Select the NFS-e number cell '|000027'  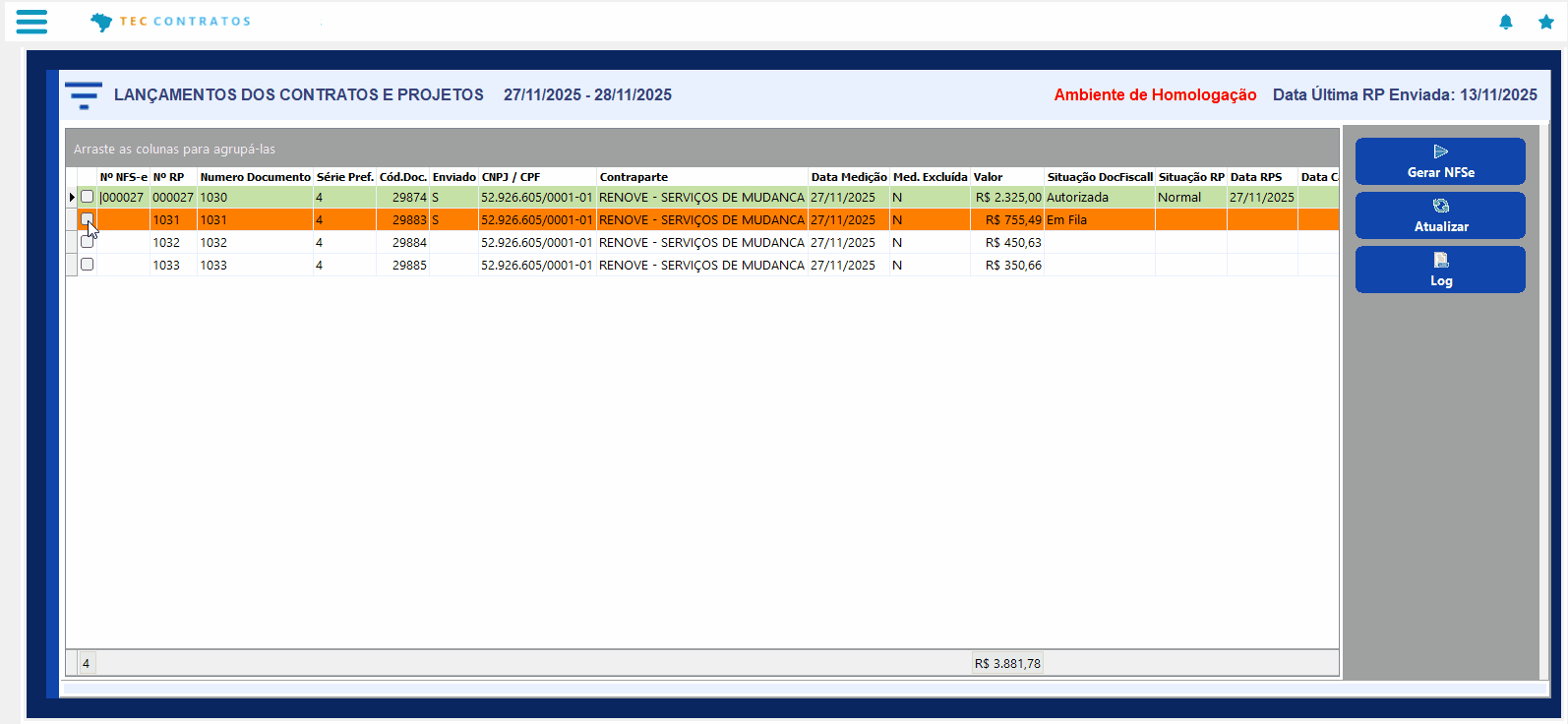123,197
